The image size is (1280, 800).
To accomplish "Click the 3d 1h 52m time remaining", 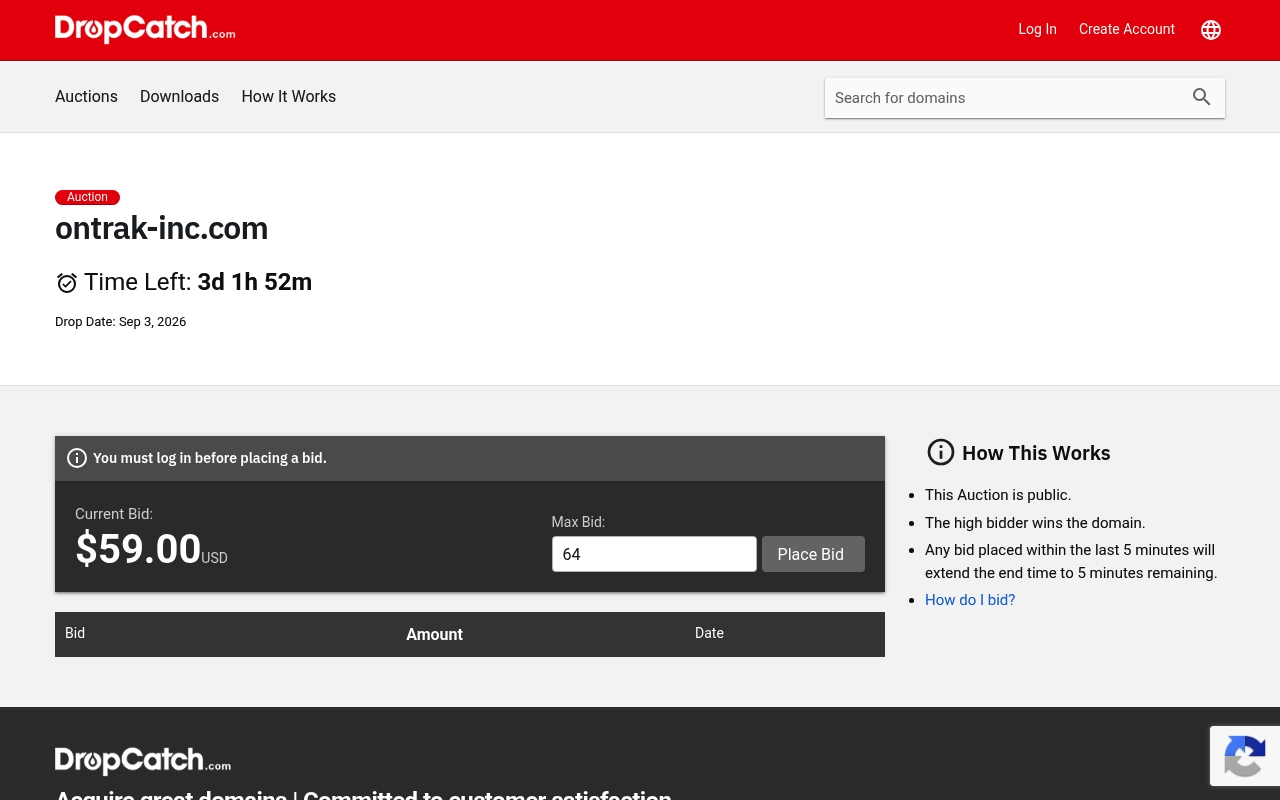I will (x=255, y=282).
